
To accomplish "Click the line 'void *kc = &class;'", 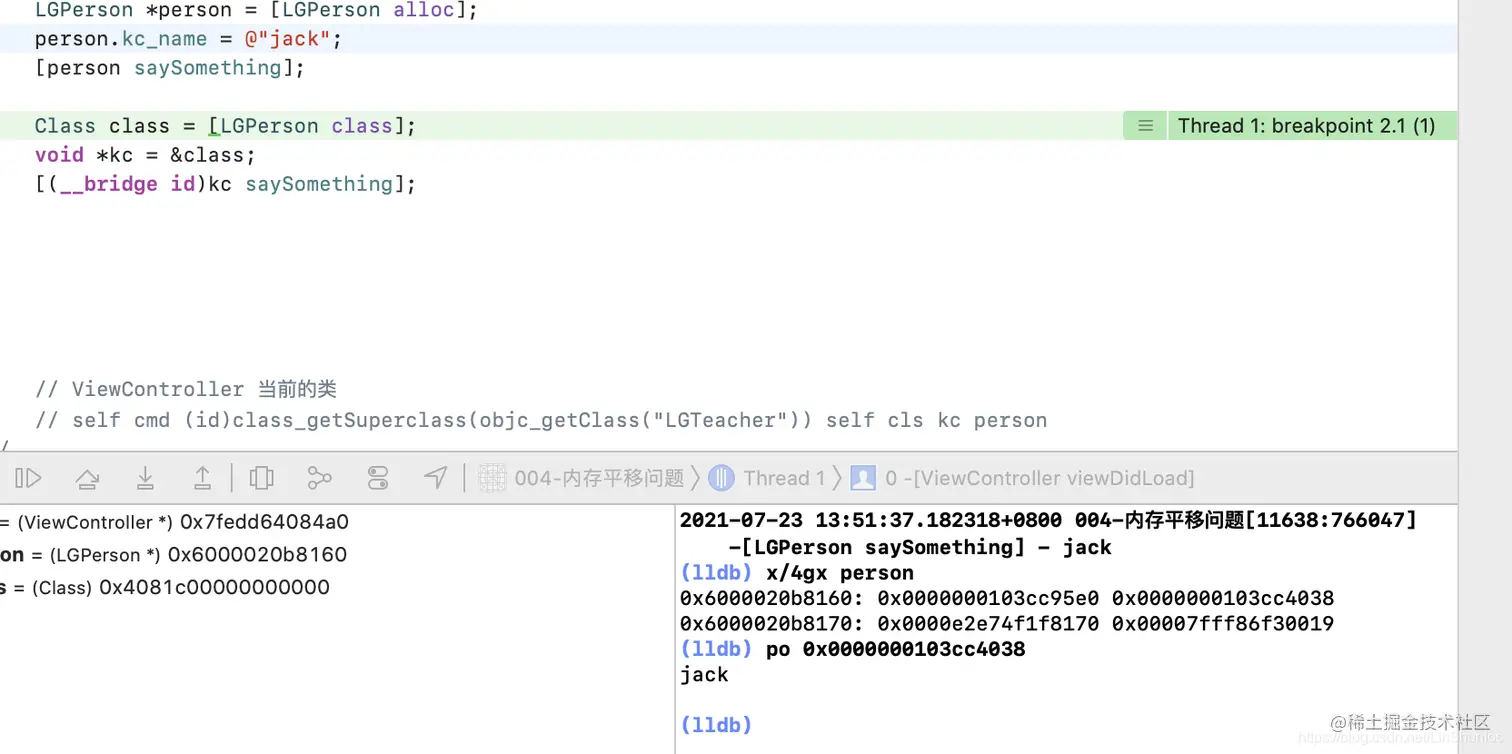I will pyautogui.click(x=145, y=155).
